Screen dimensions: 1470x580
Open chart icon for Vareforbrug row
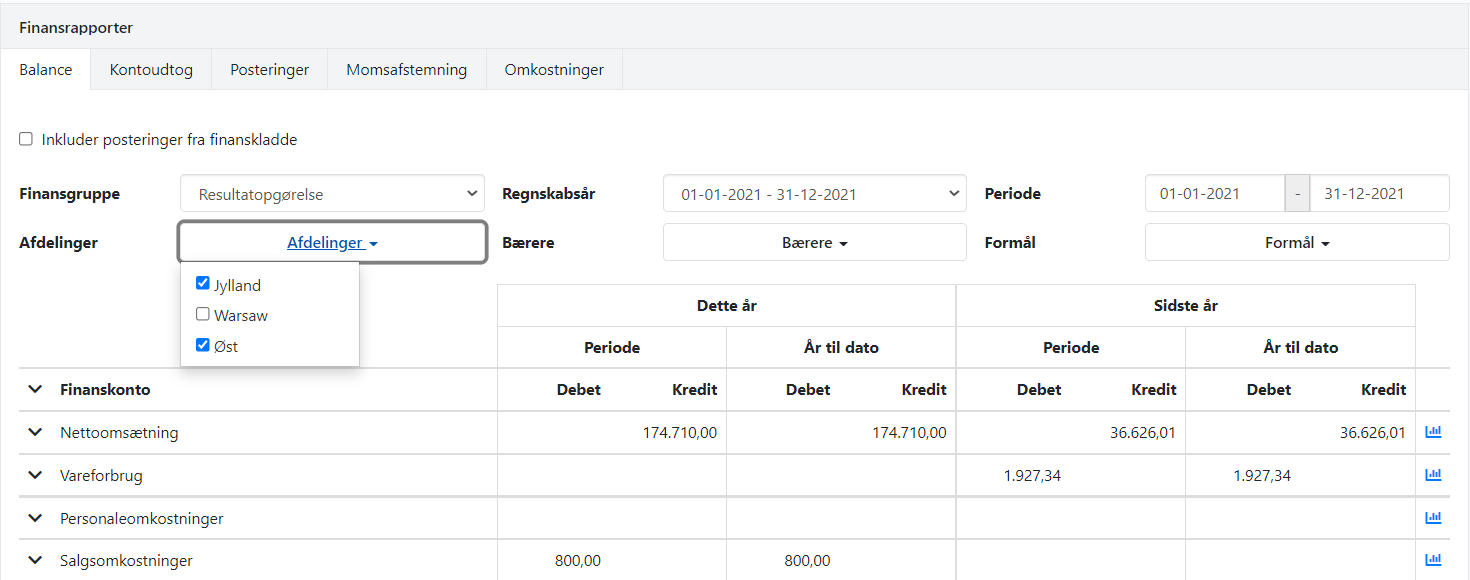pyautogui.click(x=1433, y=475)
